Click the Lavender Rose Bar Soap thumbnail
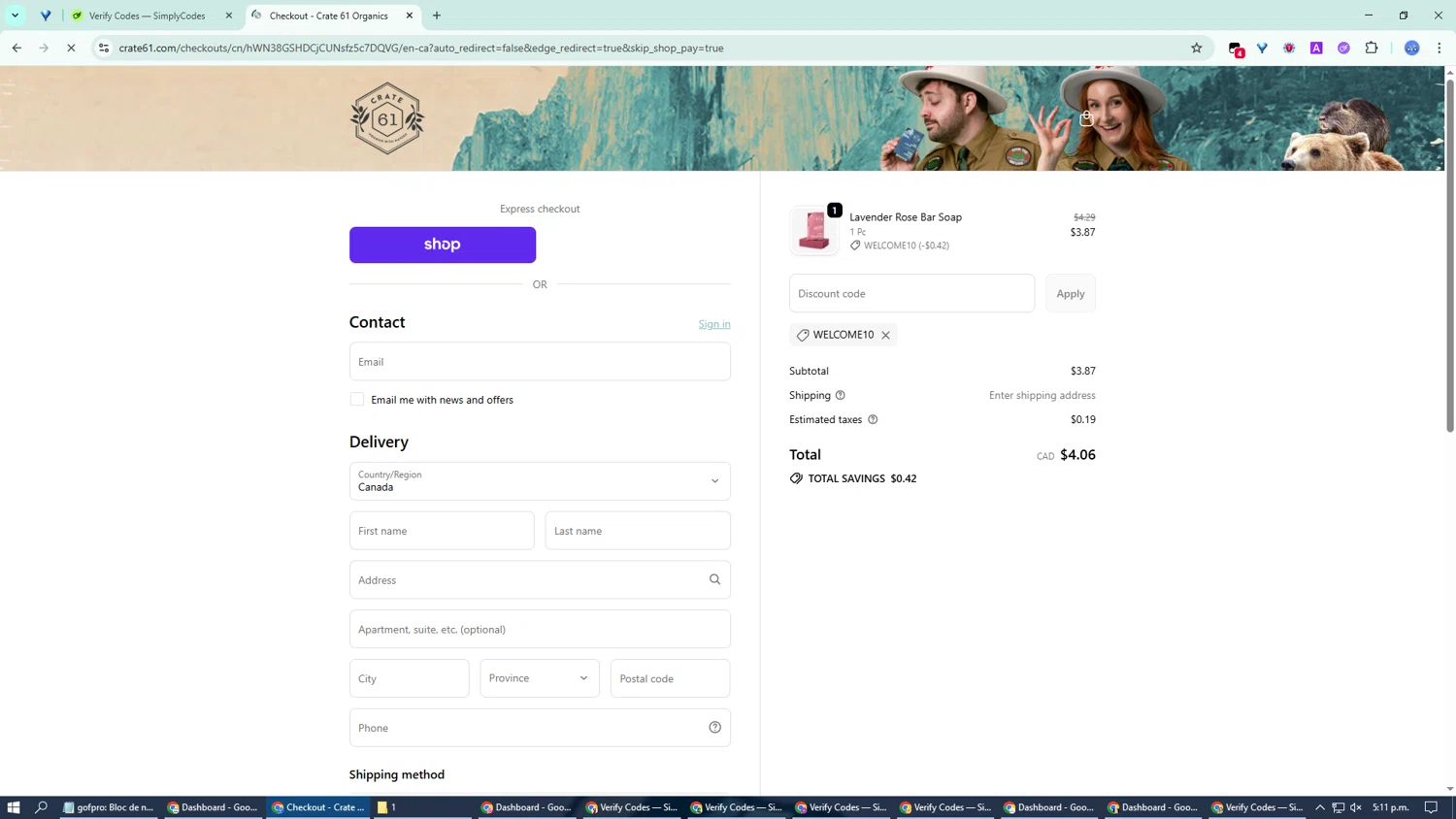 814,231
